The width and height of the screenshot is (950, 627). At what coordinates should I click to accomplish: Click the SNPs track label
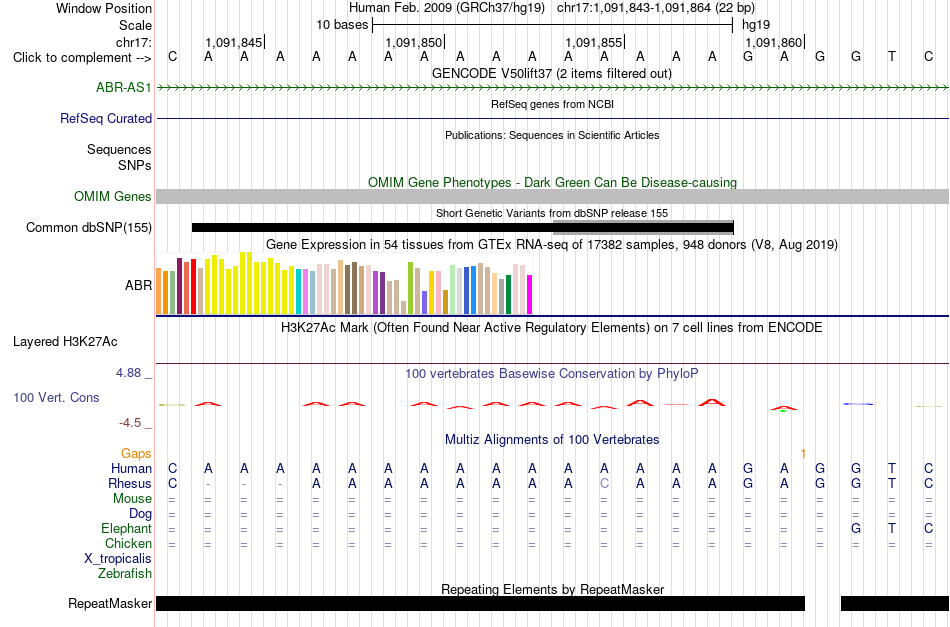click(x=135, y=165)
